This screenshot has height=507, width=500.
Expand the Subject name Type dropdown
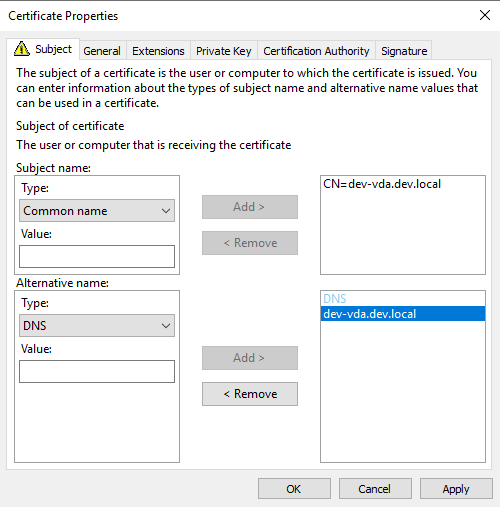click(97, 211)
